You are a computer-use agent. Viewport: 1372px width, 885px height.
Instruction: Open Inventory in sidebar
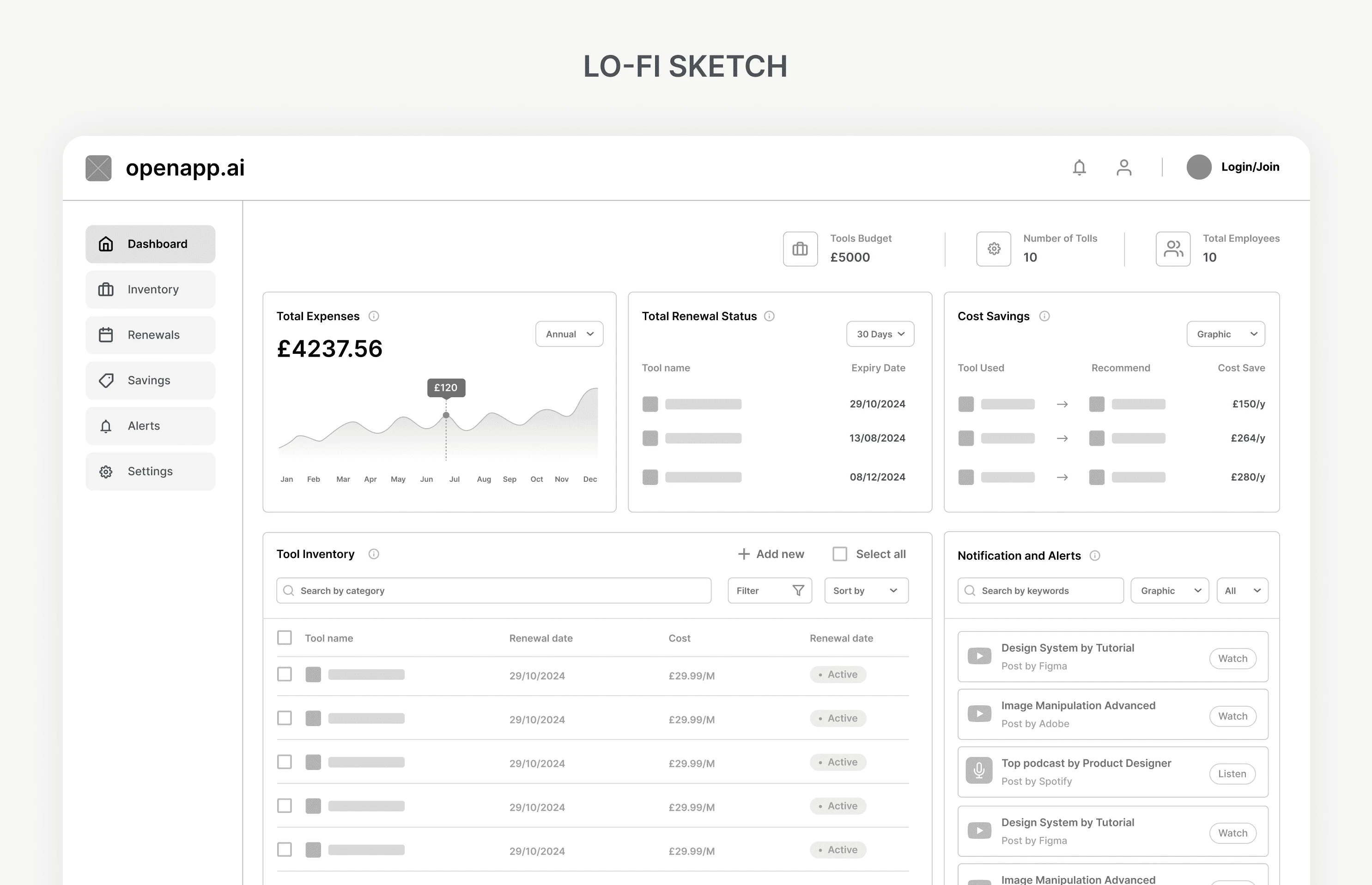tap(151, 290)
